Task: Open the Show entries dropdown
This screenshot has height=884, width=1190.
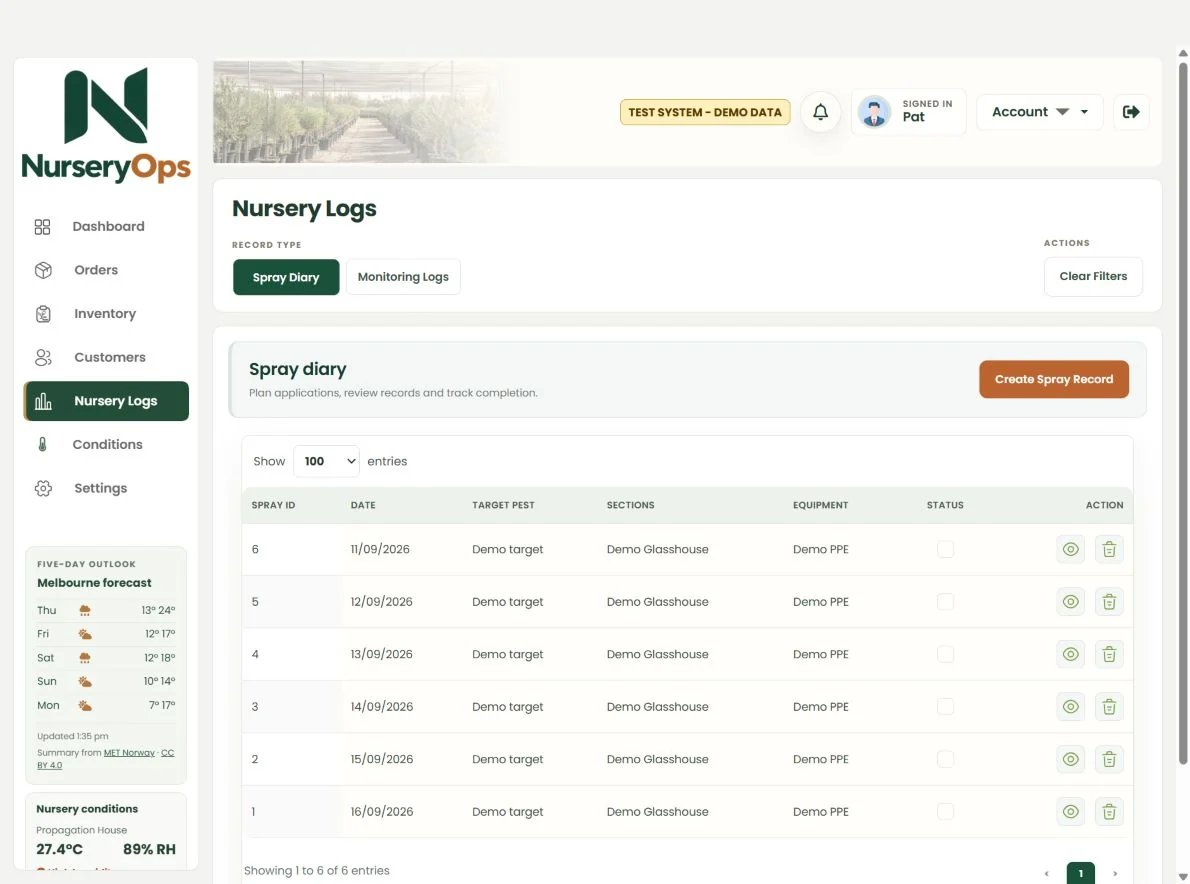Action: pyautogui.click(x=326, y=461)
